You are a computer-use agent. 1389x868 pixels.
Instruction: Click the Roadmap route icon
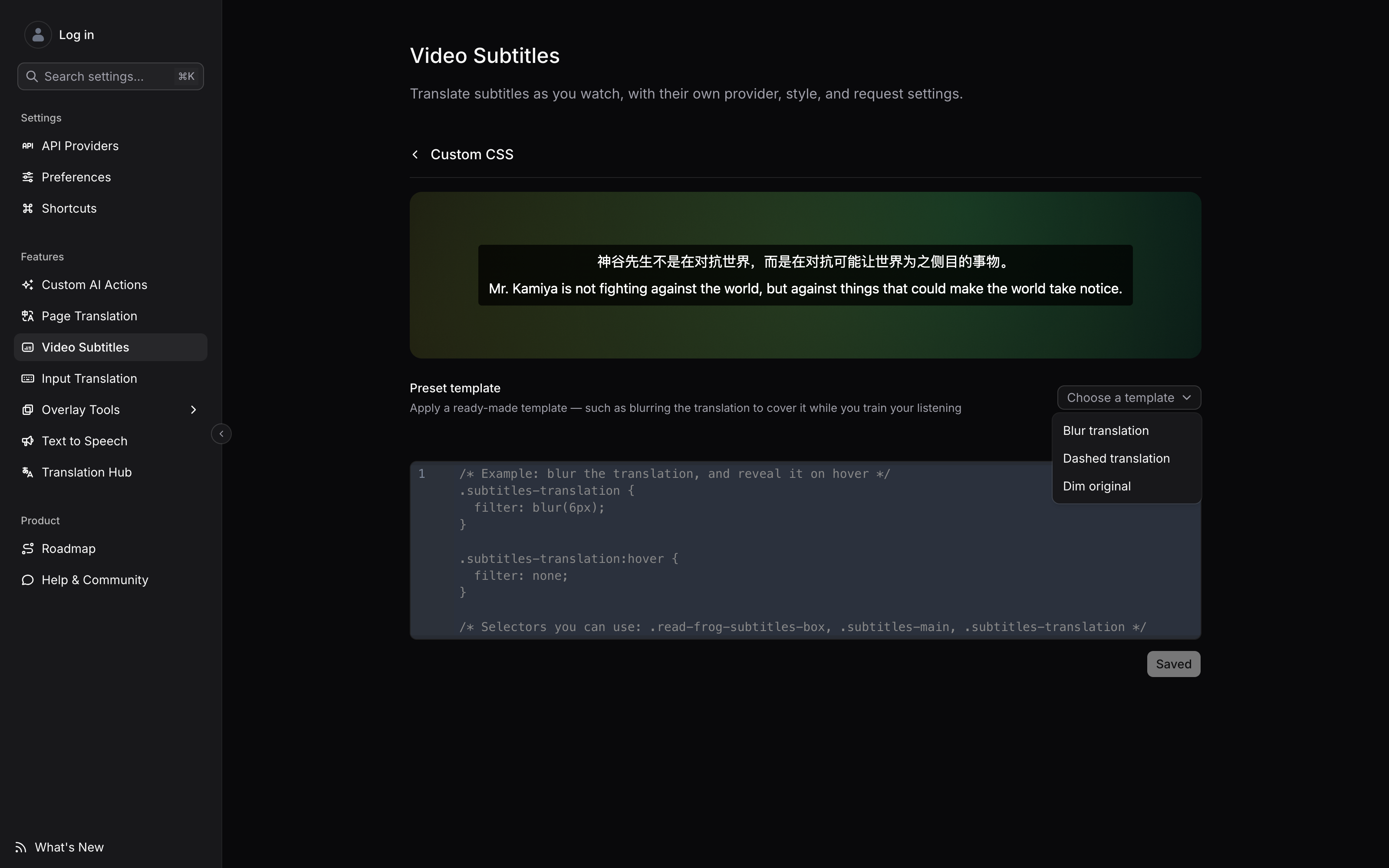tap(27, 549)
